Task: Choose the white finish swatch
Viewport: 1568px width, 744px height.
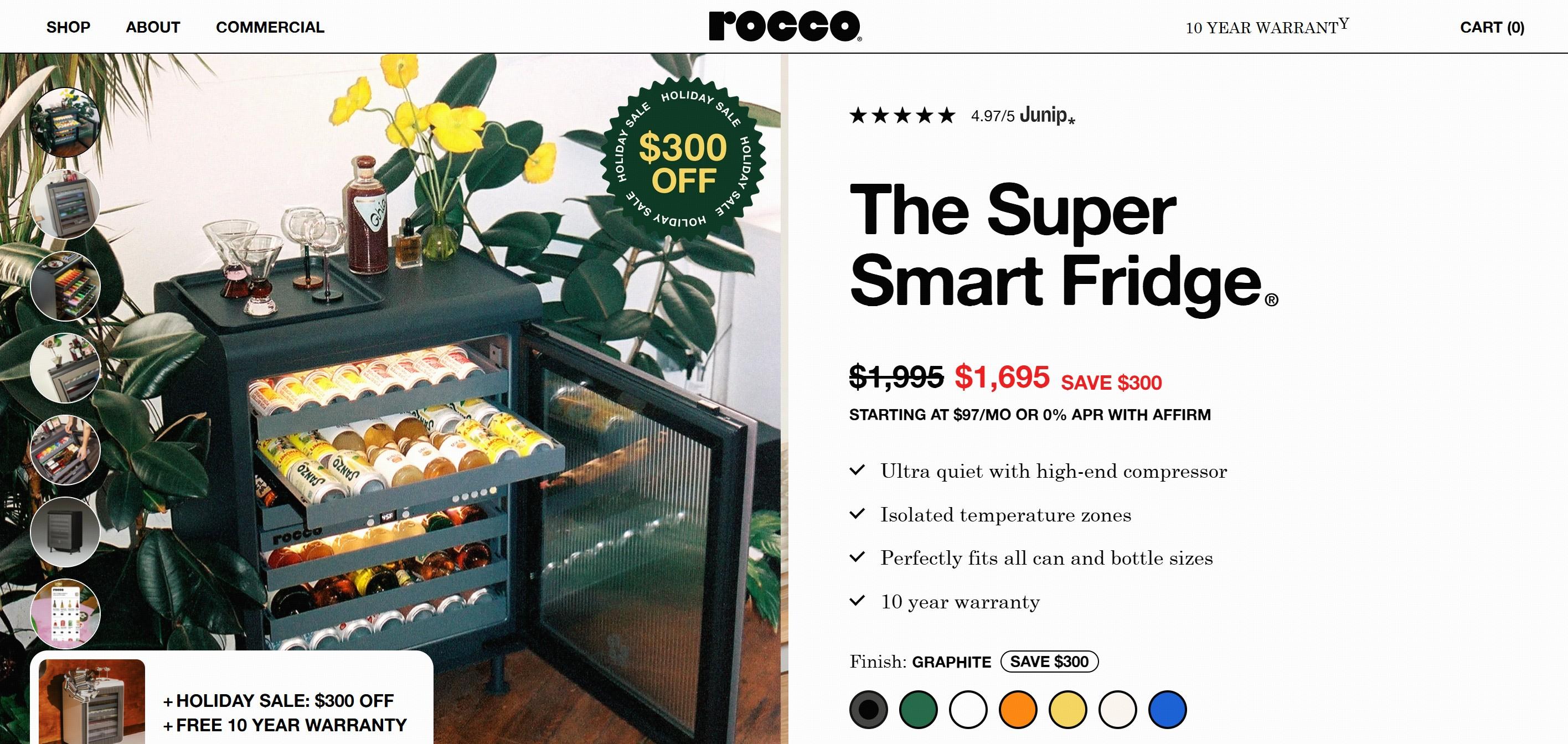Action: [x=968, y=709]
